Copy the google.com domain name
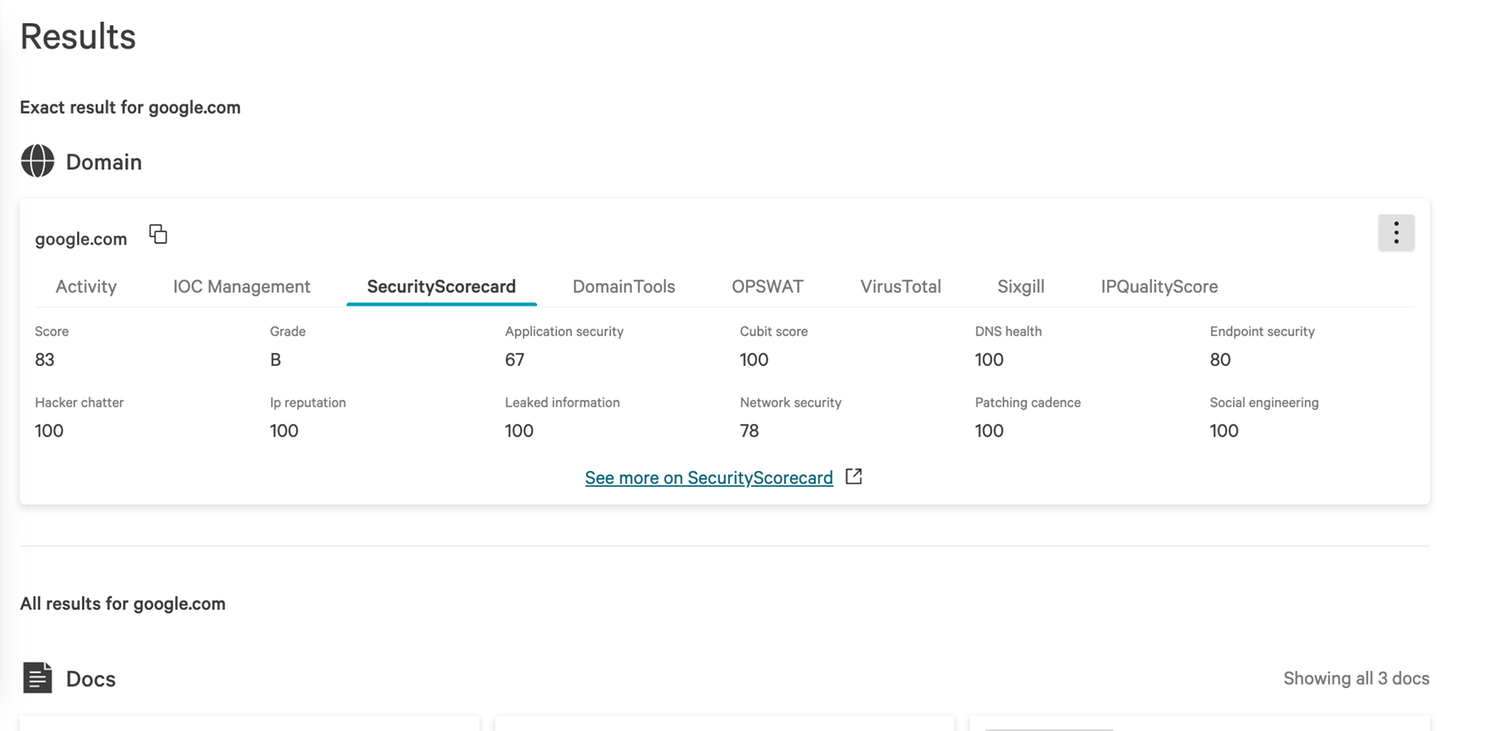Viewport: 1500px width, 731px height. [x=158, y=234]
